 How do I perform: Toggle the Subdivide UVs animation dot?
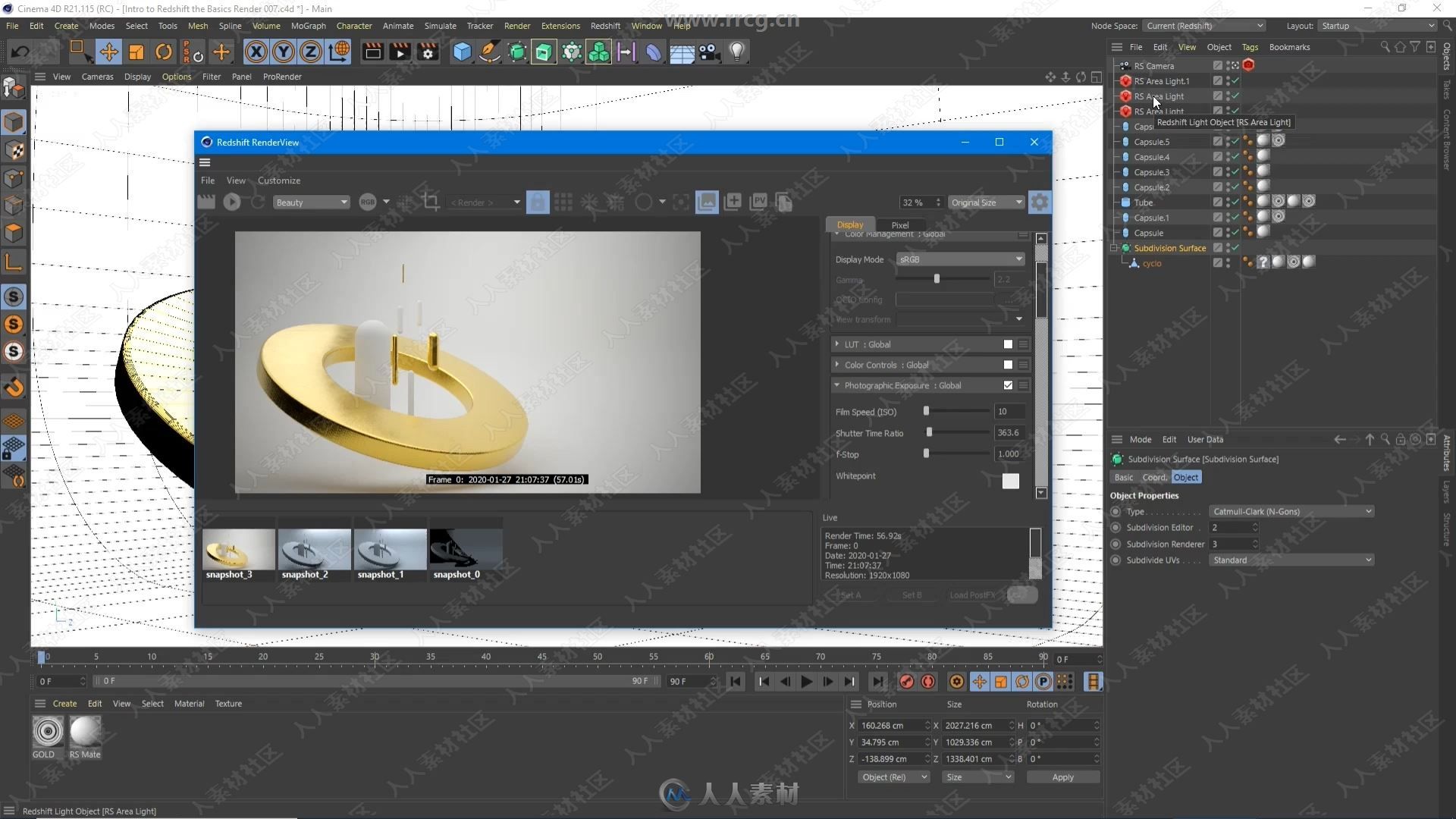(x=1116, y=560)
